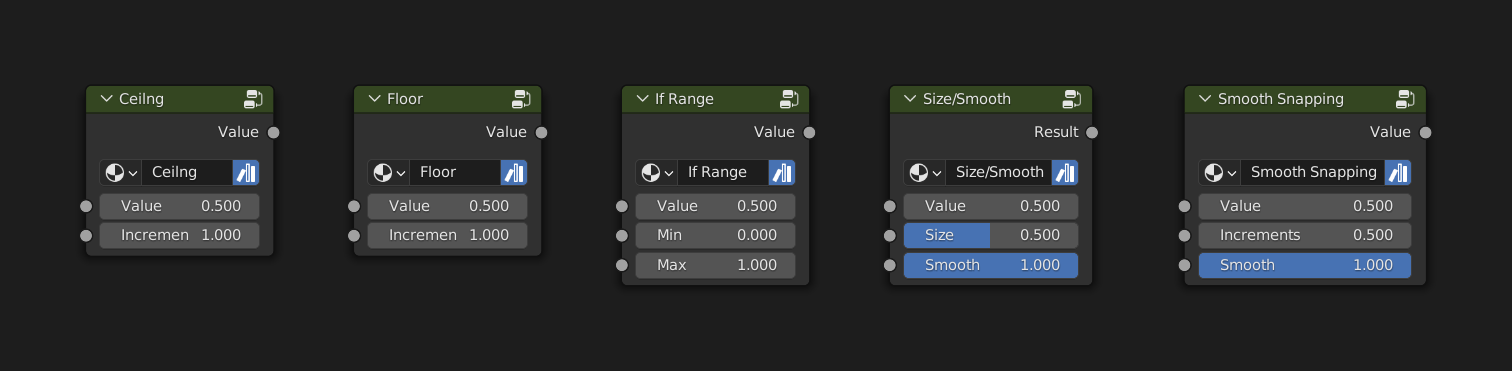The width and height of the screenshot is (1512, 371).
Task: Click the Smooth slider in Smooth Snapping node
Action: coord(1305,265)
